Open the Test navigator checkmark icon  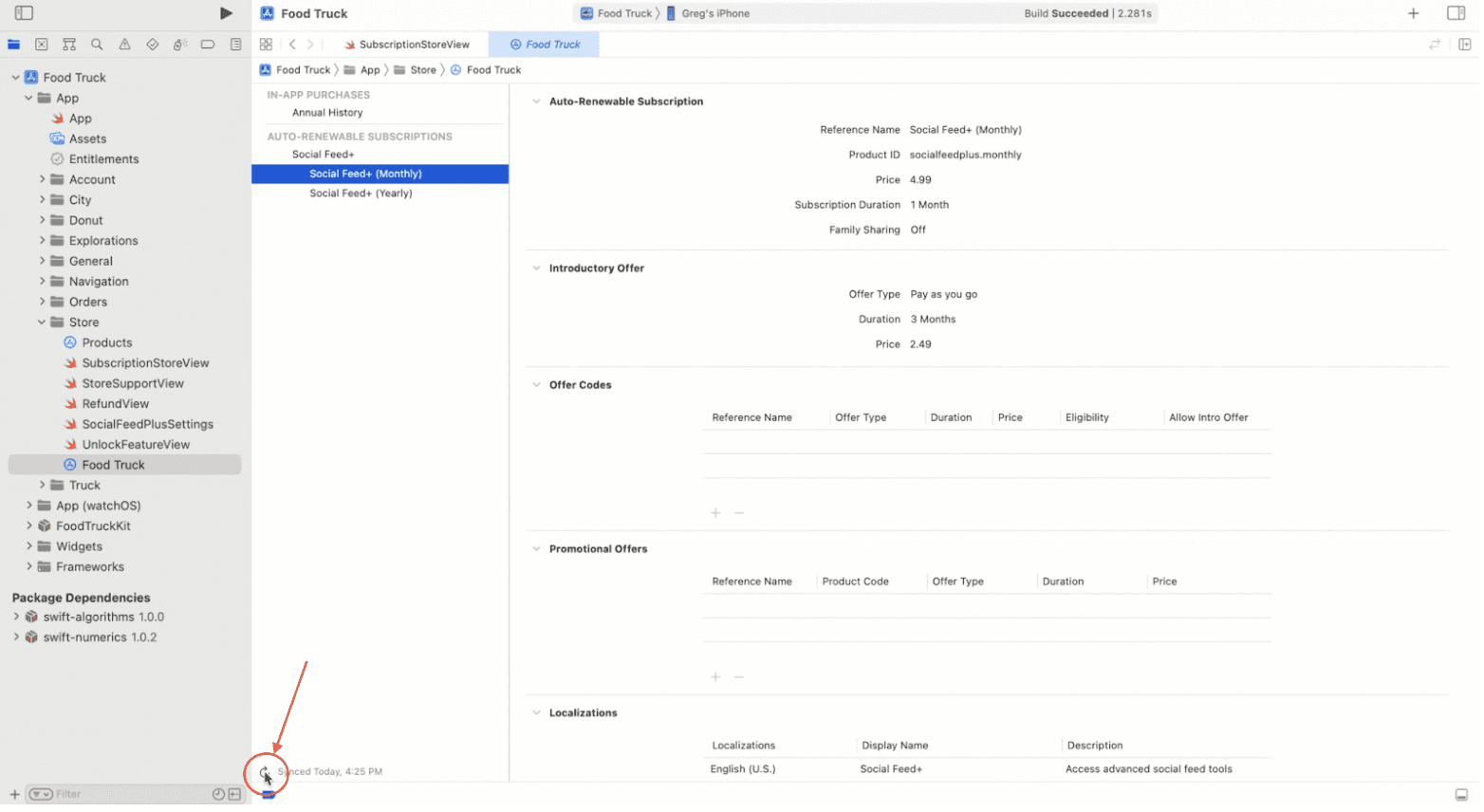151,44
